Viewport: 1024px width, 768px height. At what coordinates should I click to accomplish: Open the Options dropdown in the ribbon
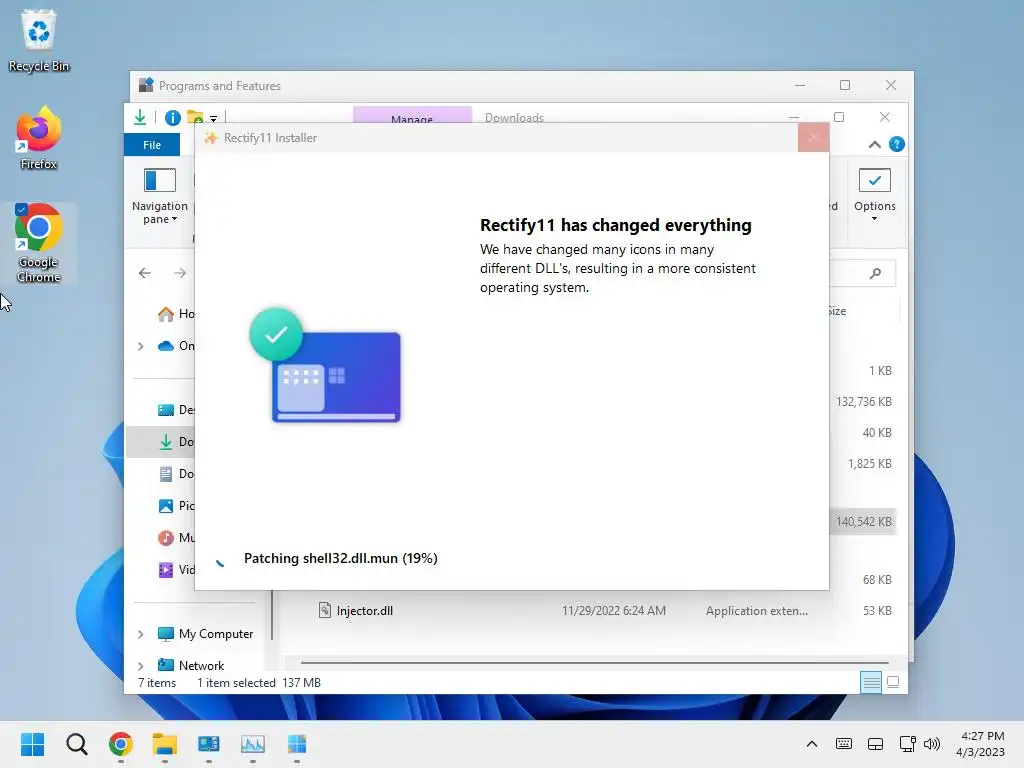pyautogui.click(x=874, y=196)
